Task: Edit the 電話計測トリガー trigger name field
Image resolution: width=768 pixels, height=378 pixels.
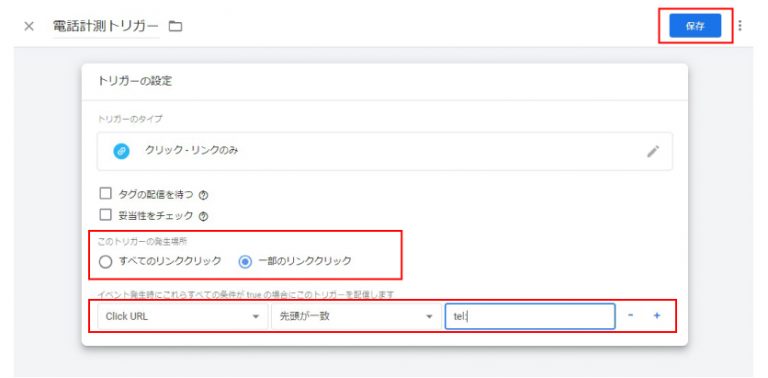Action: pyautogui.click(x=106, y=26)
